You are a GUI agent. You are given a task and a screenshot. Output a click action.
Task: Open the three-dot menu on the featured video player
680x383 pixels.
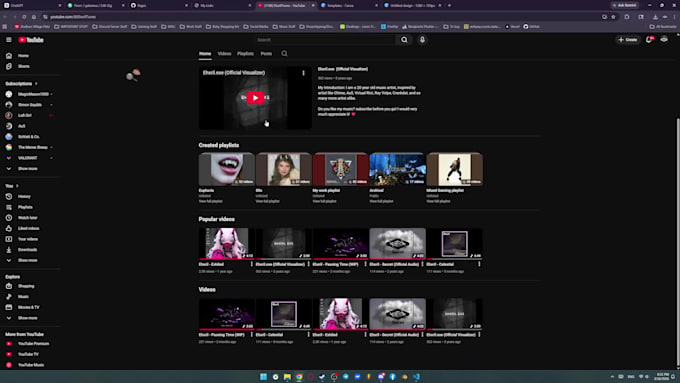pyautogui.click(x=304, y=73)
